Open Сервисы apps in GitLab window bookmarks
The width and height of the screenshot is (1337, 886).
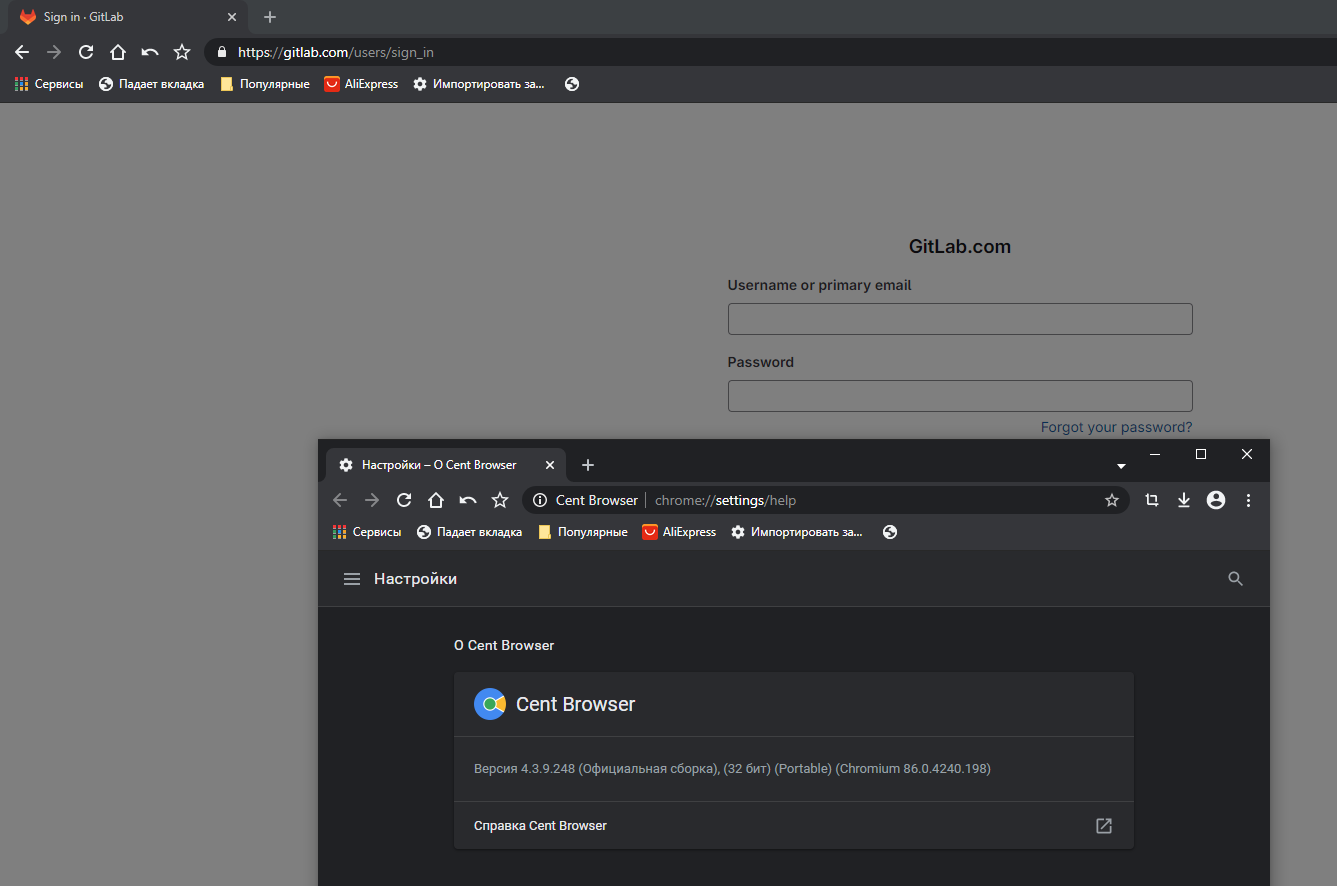click(x=49, y=84)
